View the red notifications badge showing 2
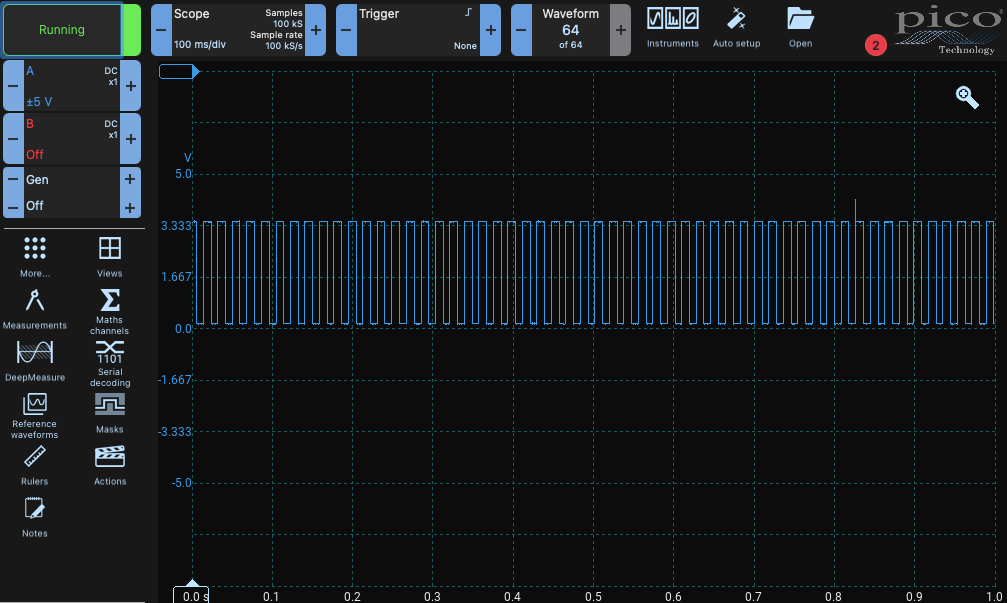The width and height of the screenshot is (1007, 603). [875, 46]
